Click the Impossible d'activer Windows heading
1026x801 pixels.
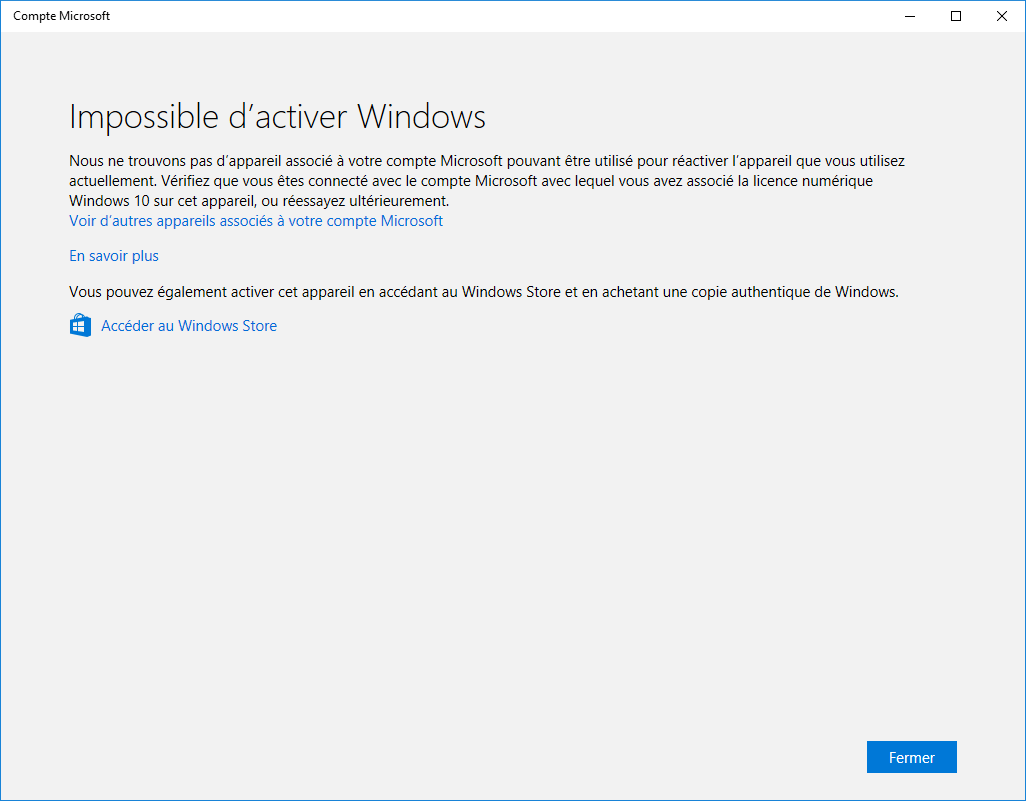point(277,117)
